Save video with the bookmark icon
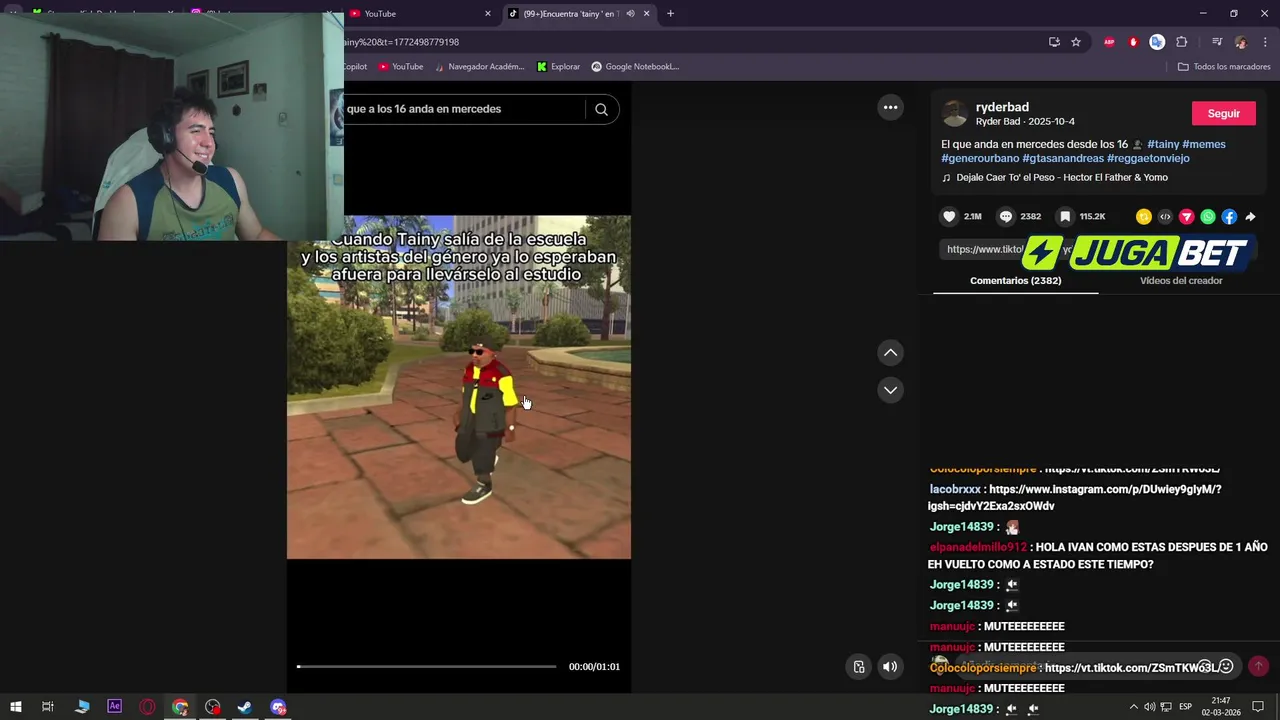Screen dimensions: 1280x720 point(1065,216)
